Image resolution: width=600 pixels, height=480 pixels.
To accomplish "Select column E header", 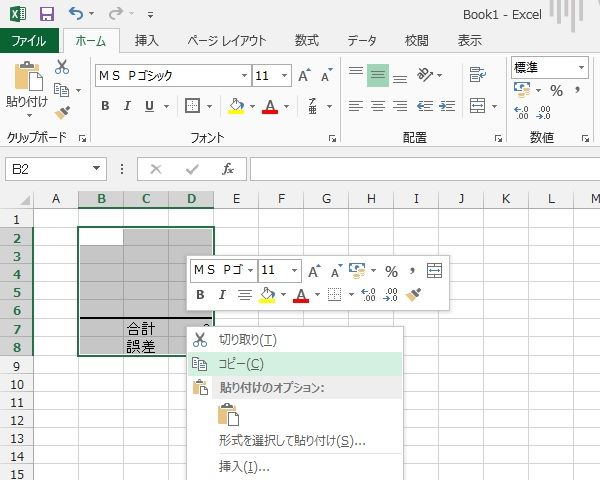I will coord(236,199).
